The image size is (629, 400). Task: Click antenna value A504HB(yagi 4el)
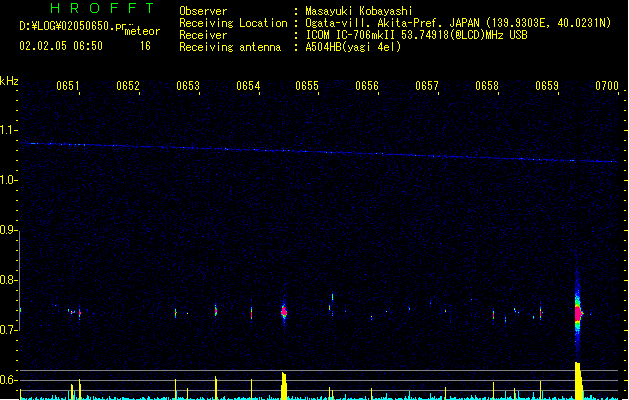click(x=353, y=47)
